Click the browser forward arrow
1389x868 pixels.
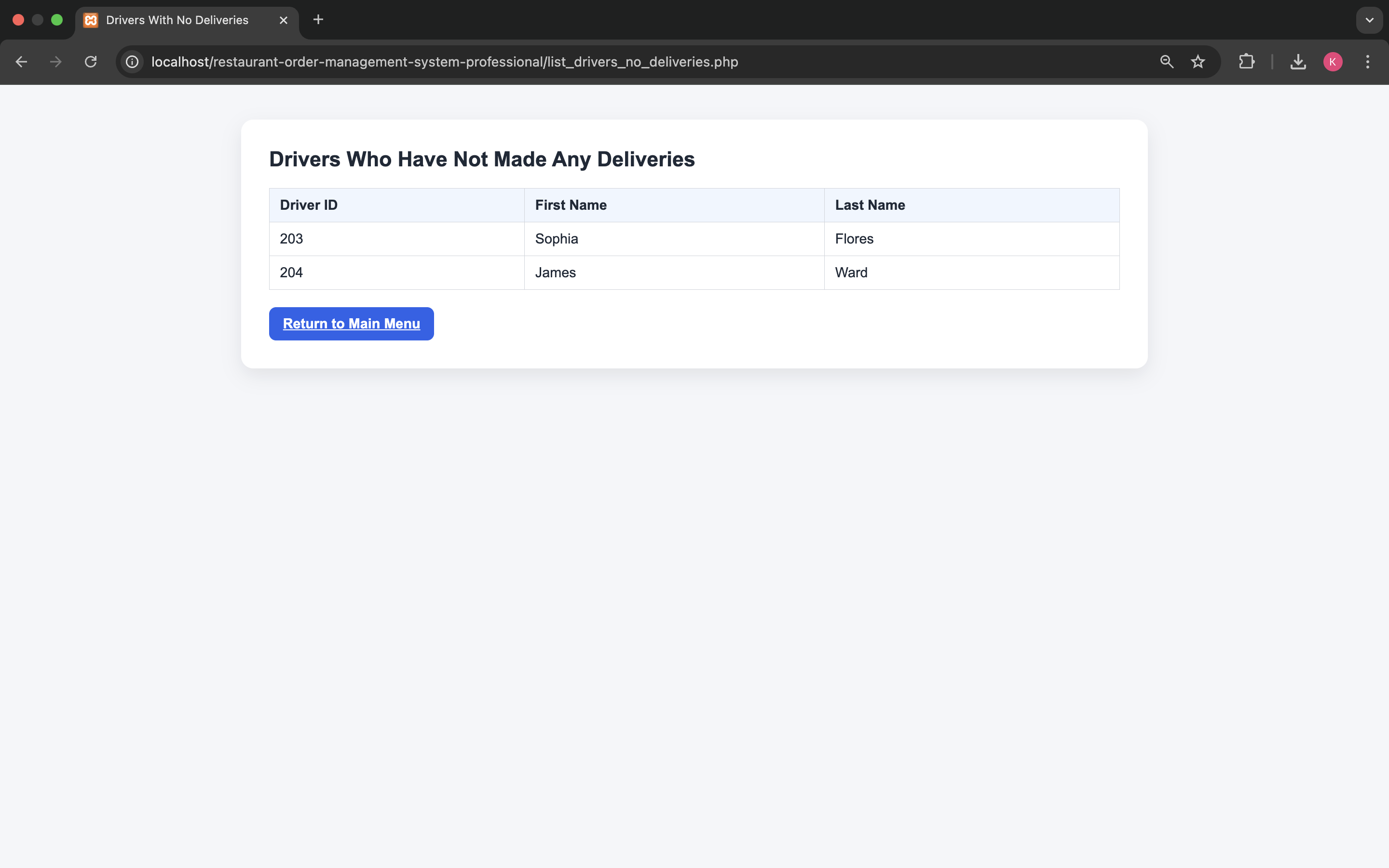(55, 62)
